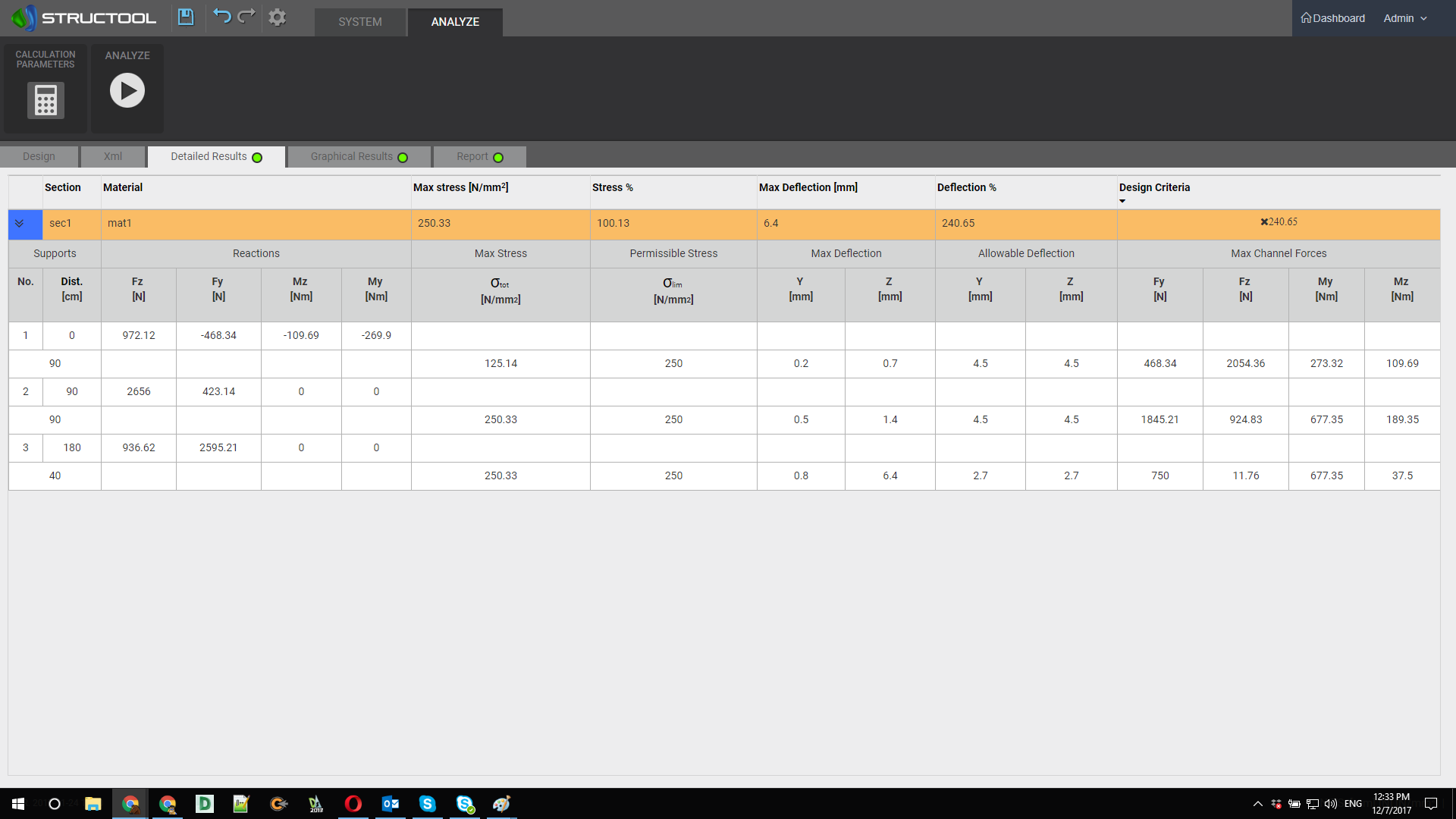Go to the Dashboard link
The image size is (1456, 819).
[1333, 18]
